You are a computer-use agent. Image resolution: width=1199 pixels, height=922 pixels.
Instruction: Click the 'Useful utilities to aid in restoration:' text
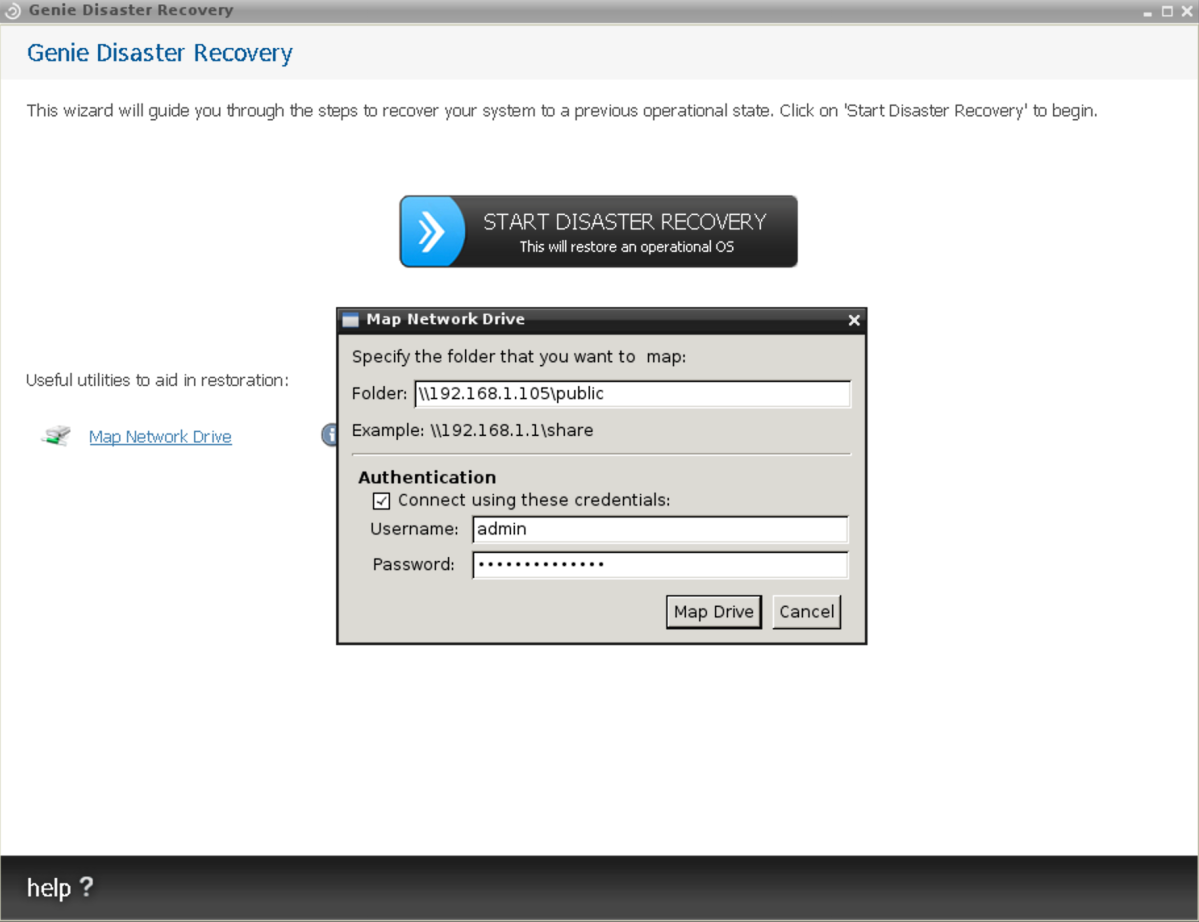(158, 380)
